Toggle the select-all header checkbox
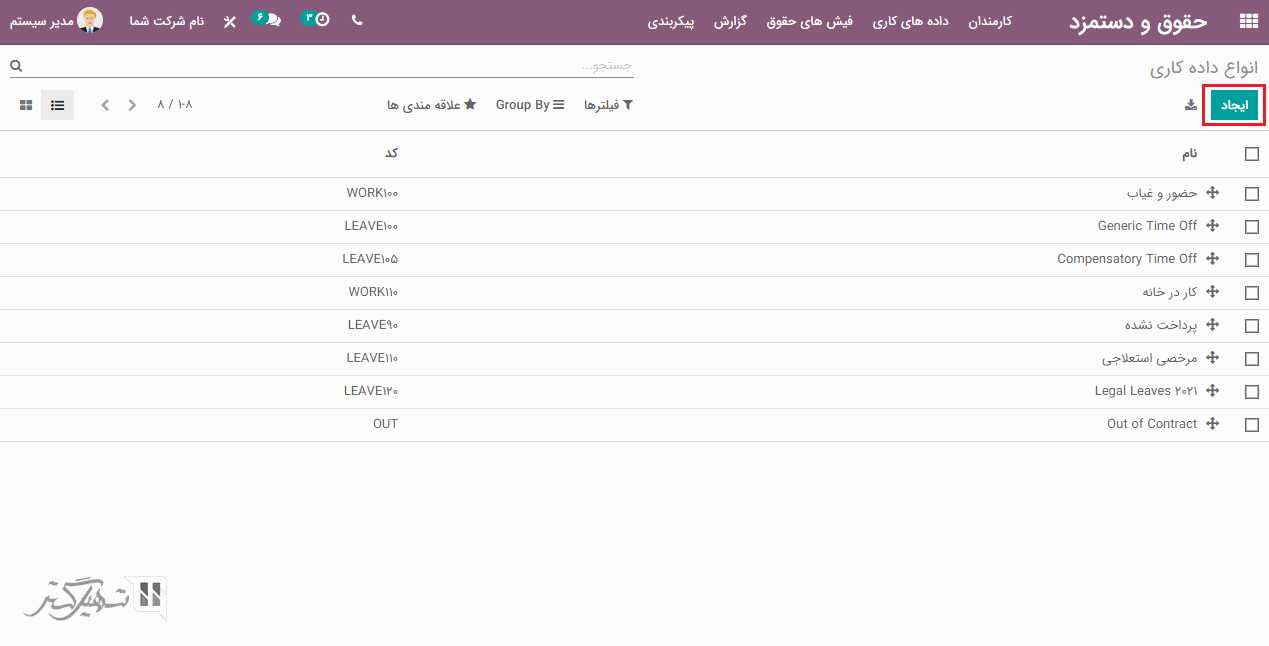 point(1252,154)
